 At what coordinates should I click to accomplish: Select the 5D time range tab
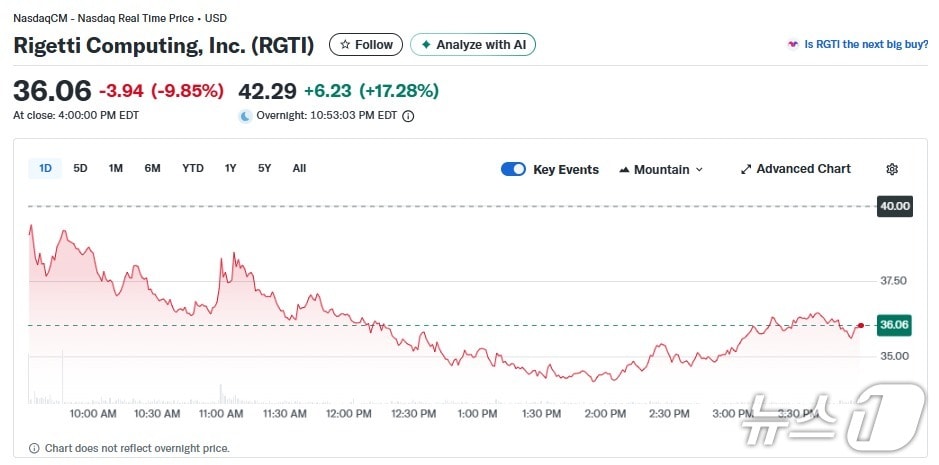pos(80,168)
